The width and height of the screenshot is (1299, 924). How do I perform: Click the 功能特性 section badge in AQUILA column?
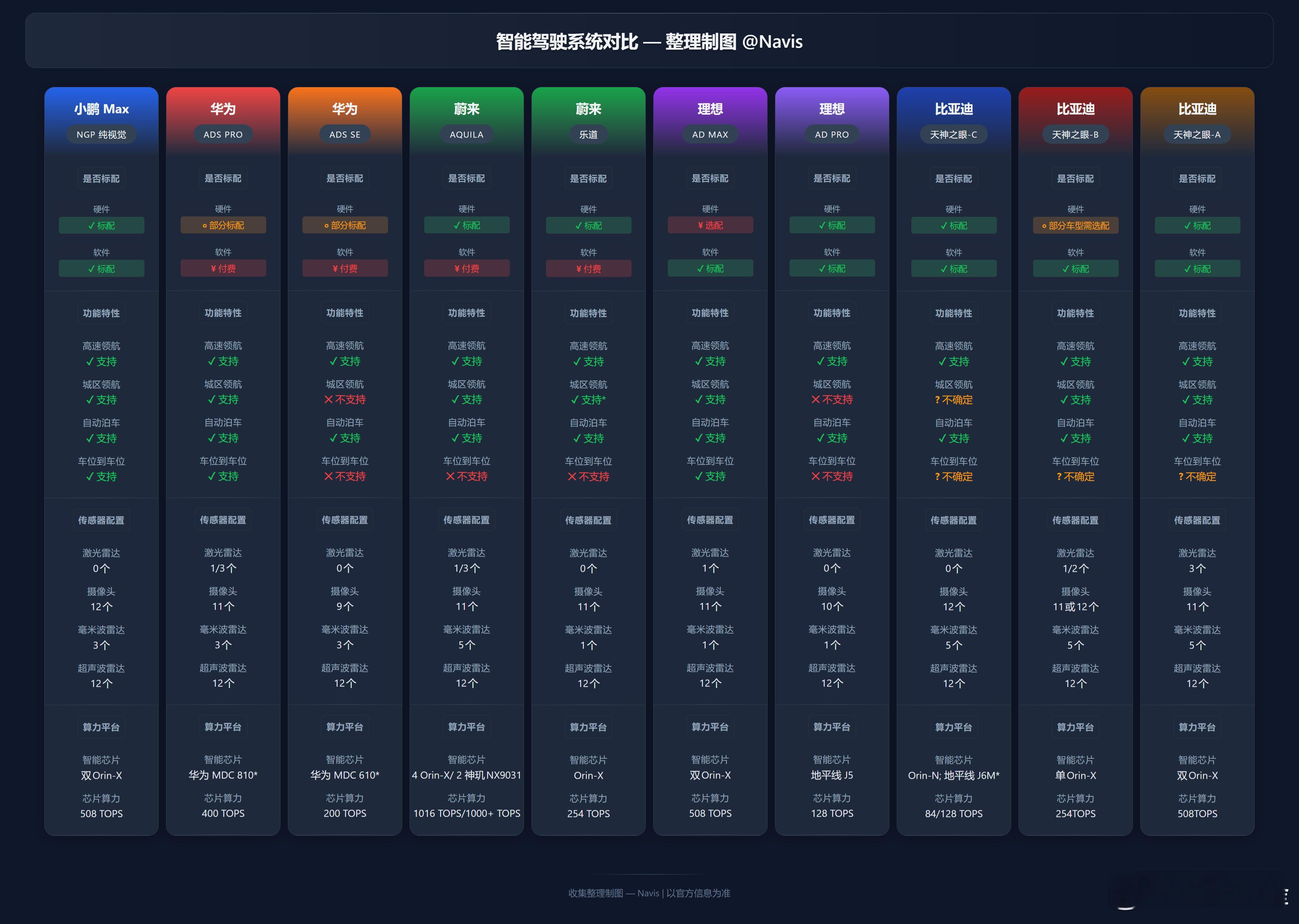point(466,313)
